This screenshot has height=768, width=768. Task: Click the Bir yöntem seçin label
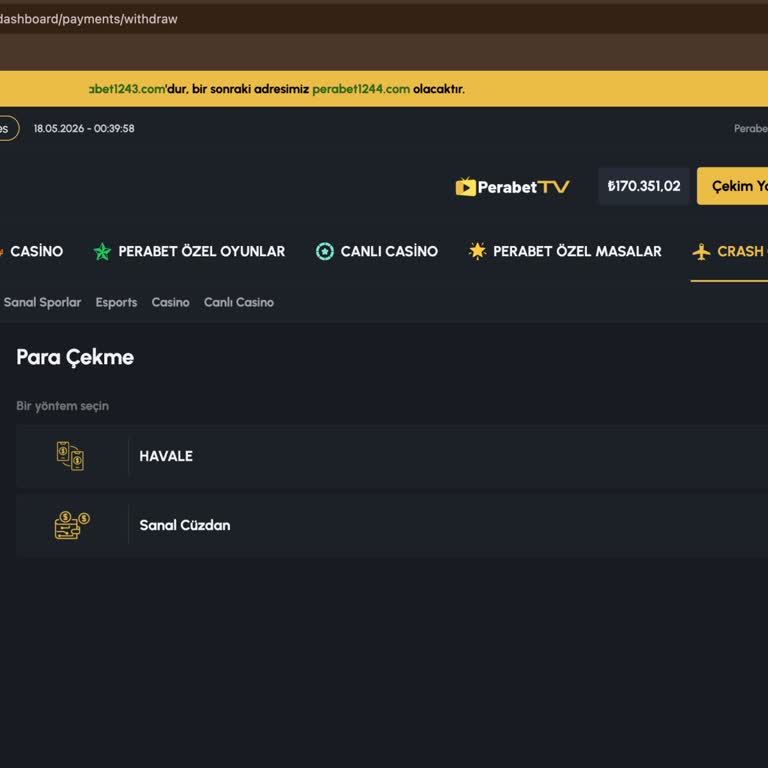pos(63,406)
